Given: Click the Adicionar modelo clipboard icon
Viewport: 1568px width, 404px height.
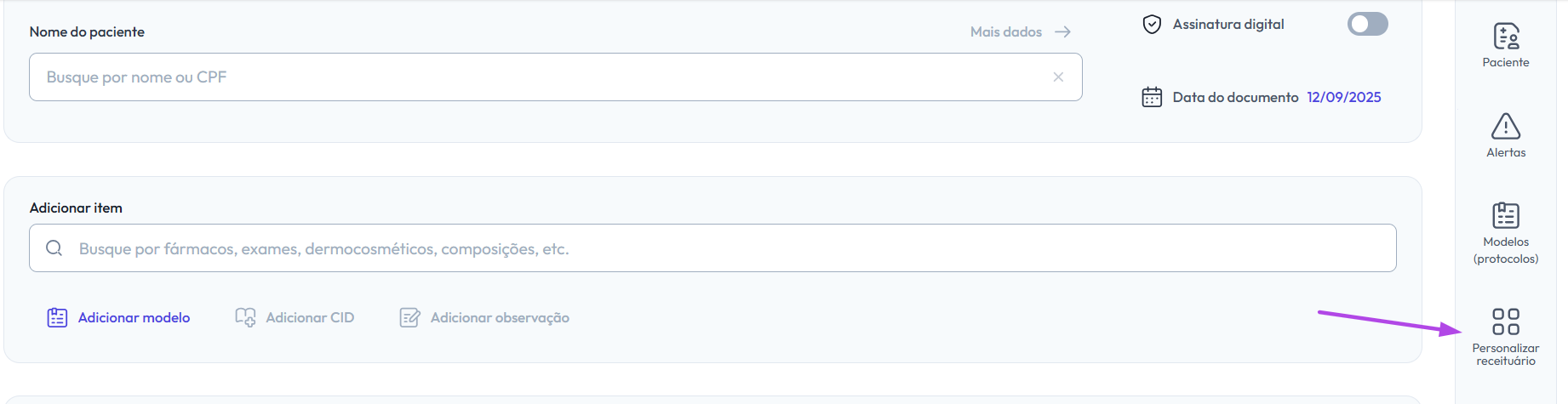Looking at the screenshot, I should (x=57, y=317).
